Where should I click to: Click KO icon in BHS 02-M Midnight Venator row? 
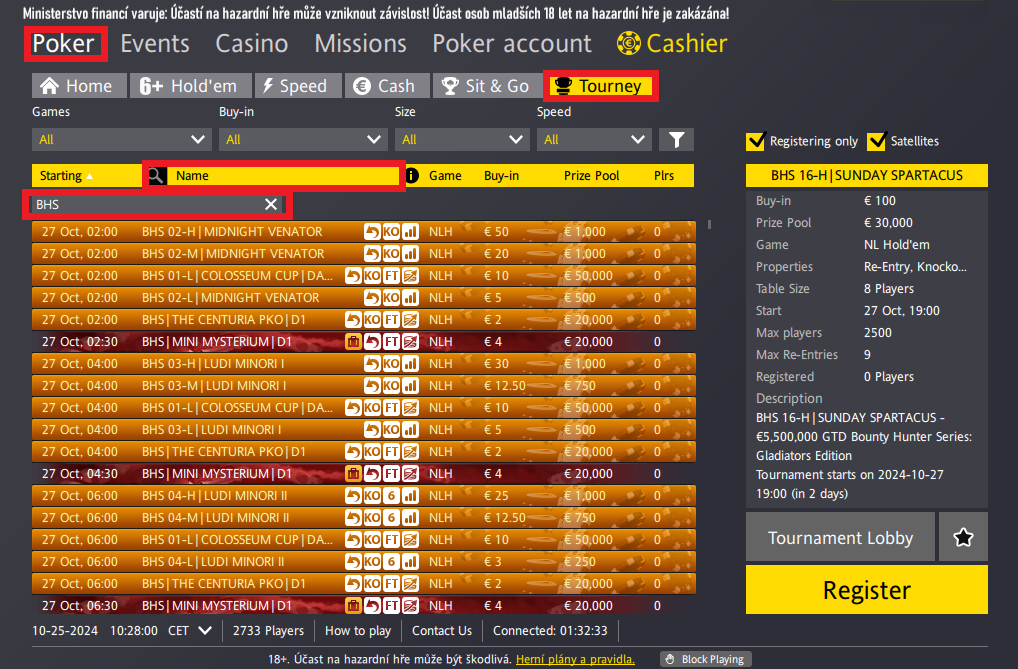point(391,254)
